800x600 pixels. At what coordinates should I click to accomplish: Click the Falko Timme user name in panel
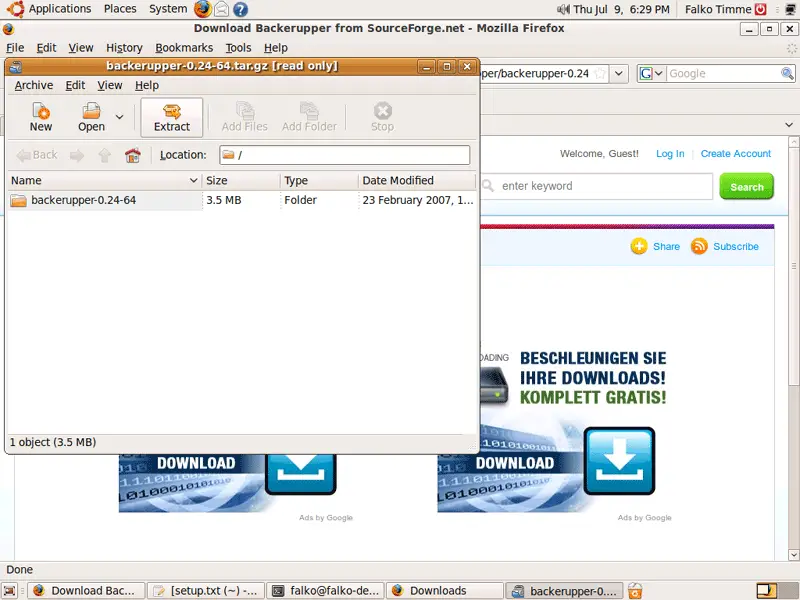(718, 9)
